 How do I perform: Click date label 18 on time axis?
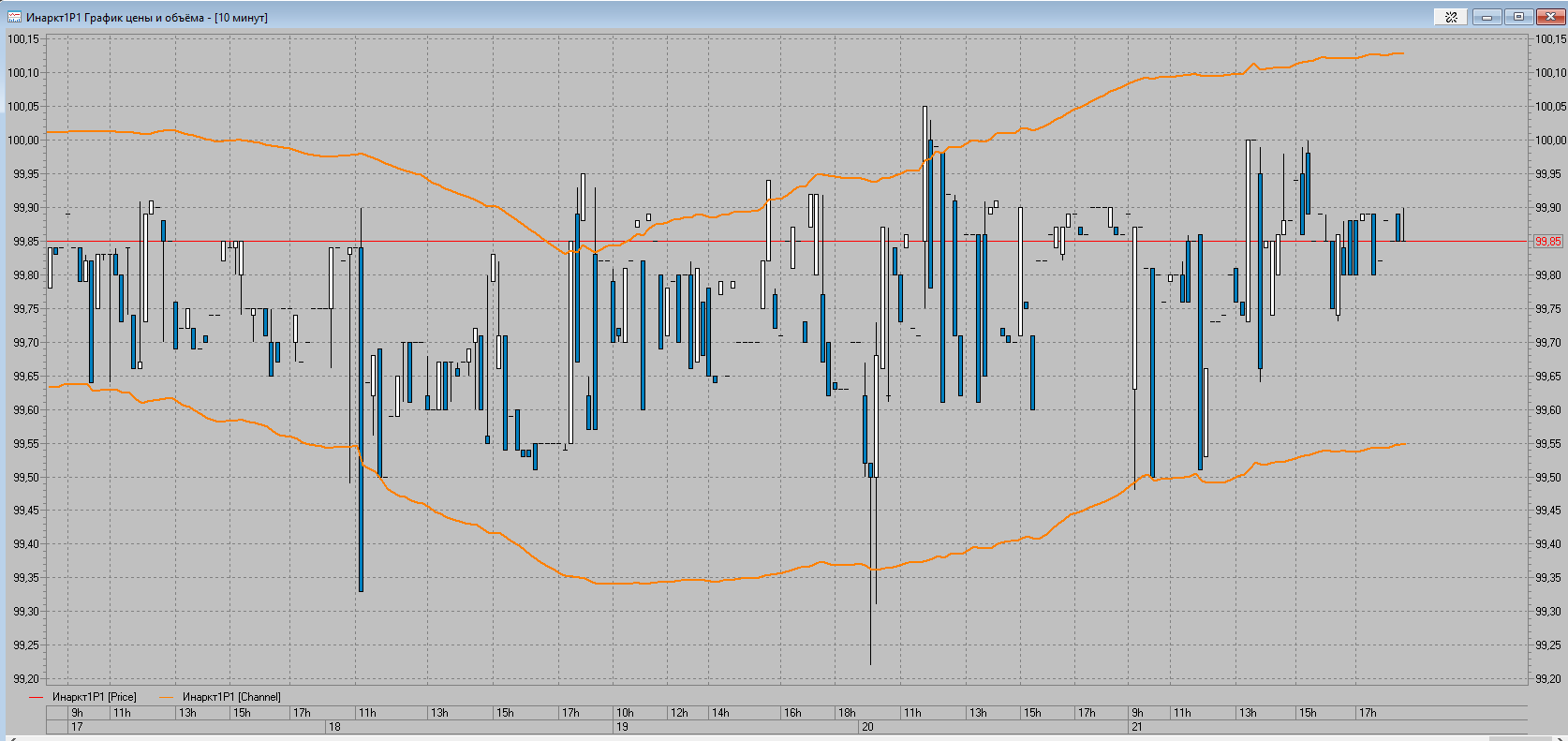tap(334, 727)
